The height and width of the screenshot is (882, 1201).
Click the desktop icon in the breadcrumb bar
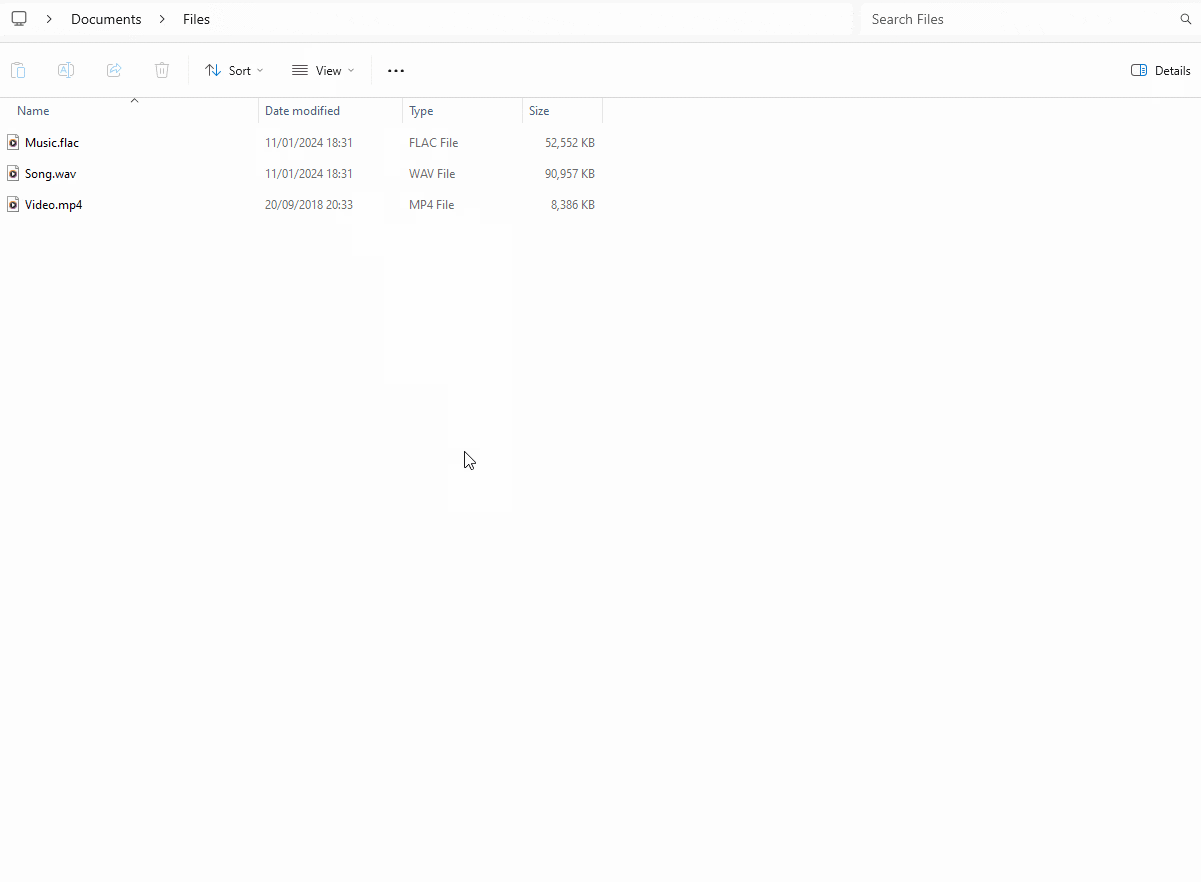point(18,18)
